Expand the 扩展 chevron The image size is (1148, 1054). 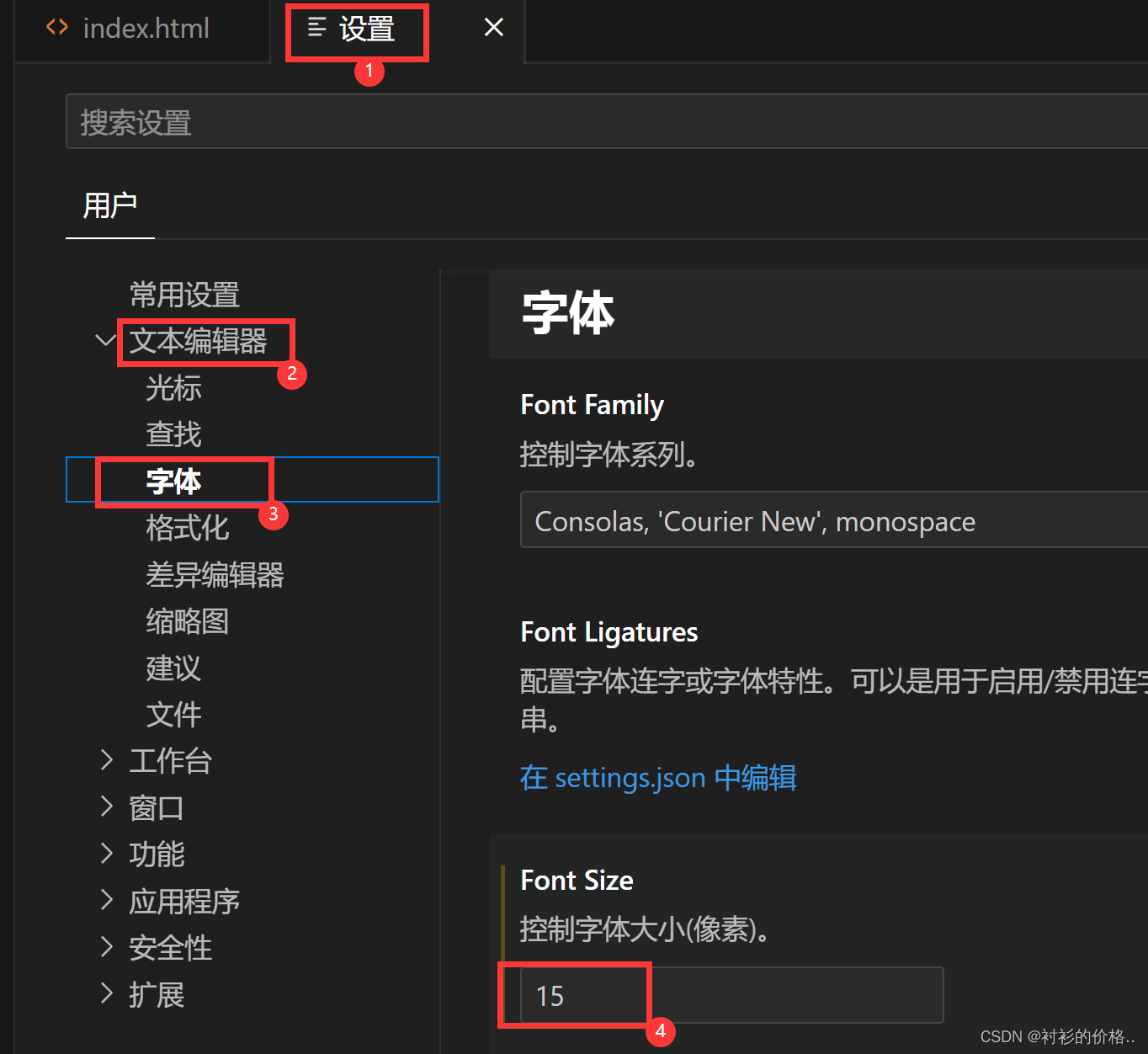[106, 993]
